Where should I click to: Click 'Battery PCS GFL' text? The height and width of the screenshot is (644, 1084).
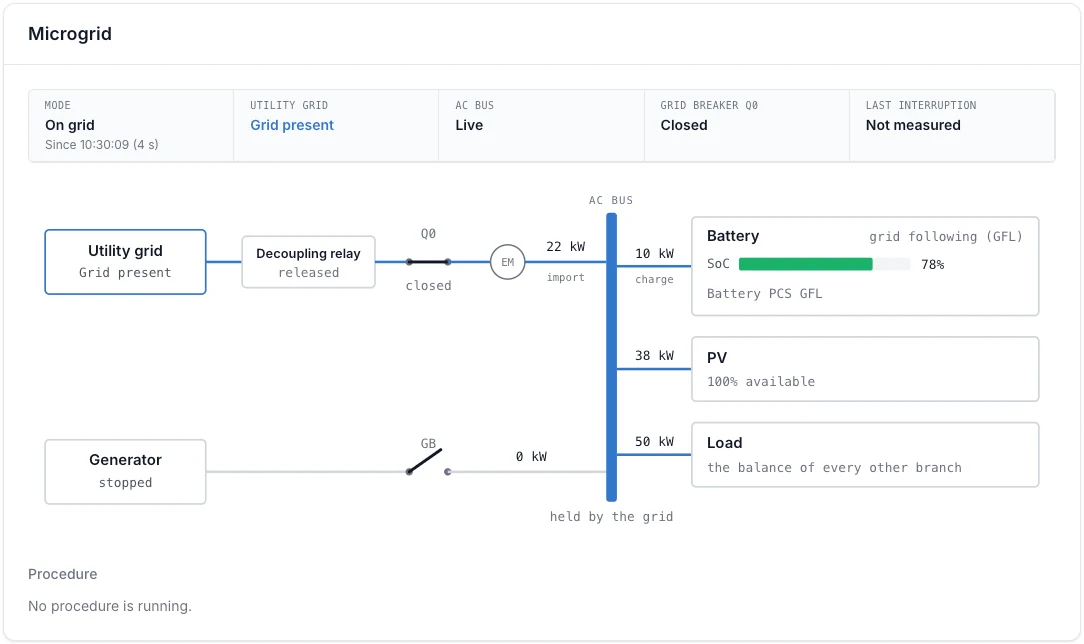tap(765, 293)
